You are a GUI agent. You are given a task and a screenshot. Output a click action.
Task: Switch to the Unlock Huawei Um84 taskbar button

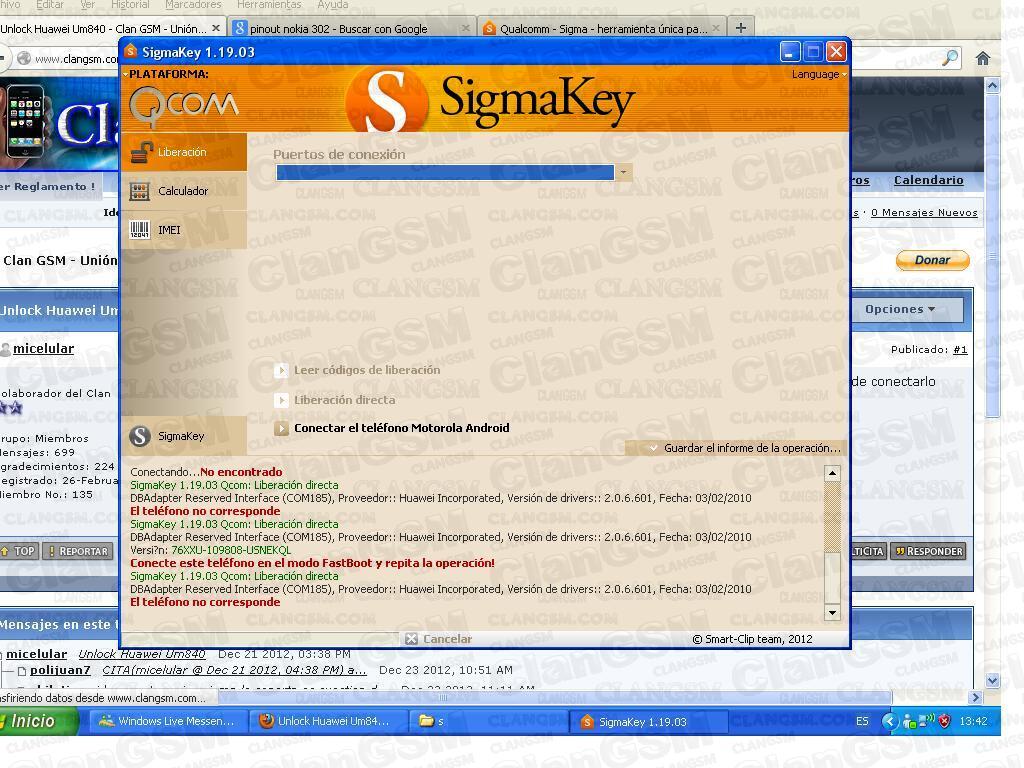[329, 722]
